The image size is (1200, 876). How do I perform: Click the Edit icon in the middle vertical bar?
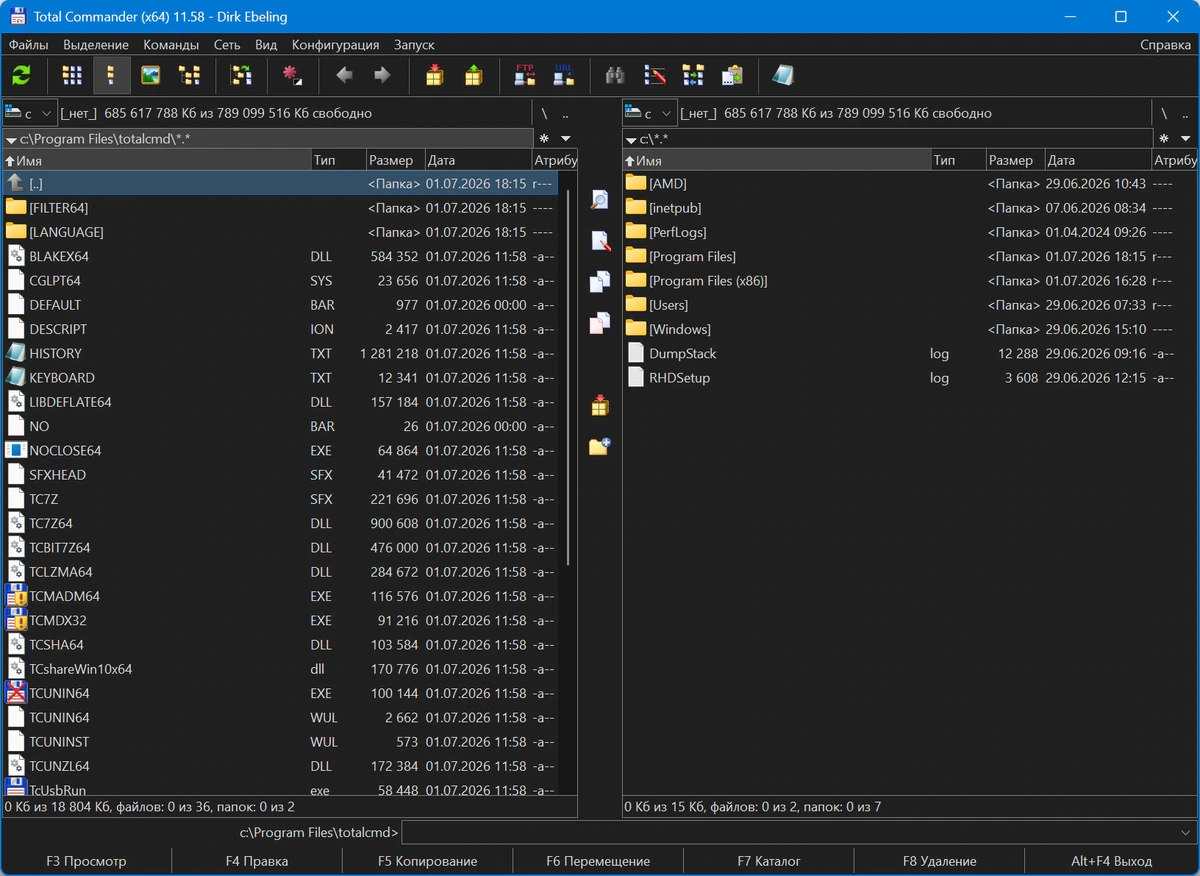point(599,241)
